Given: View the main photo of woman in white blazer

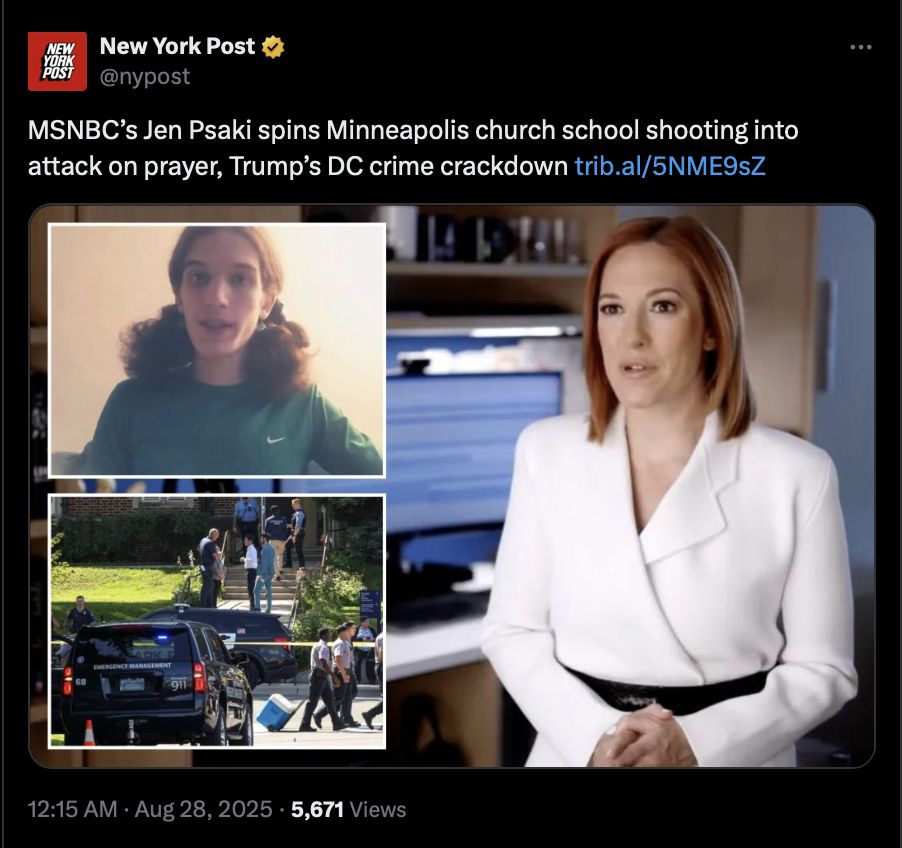Looking at the screenshot, I should point(630,486).
